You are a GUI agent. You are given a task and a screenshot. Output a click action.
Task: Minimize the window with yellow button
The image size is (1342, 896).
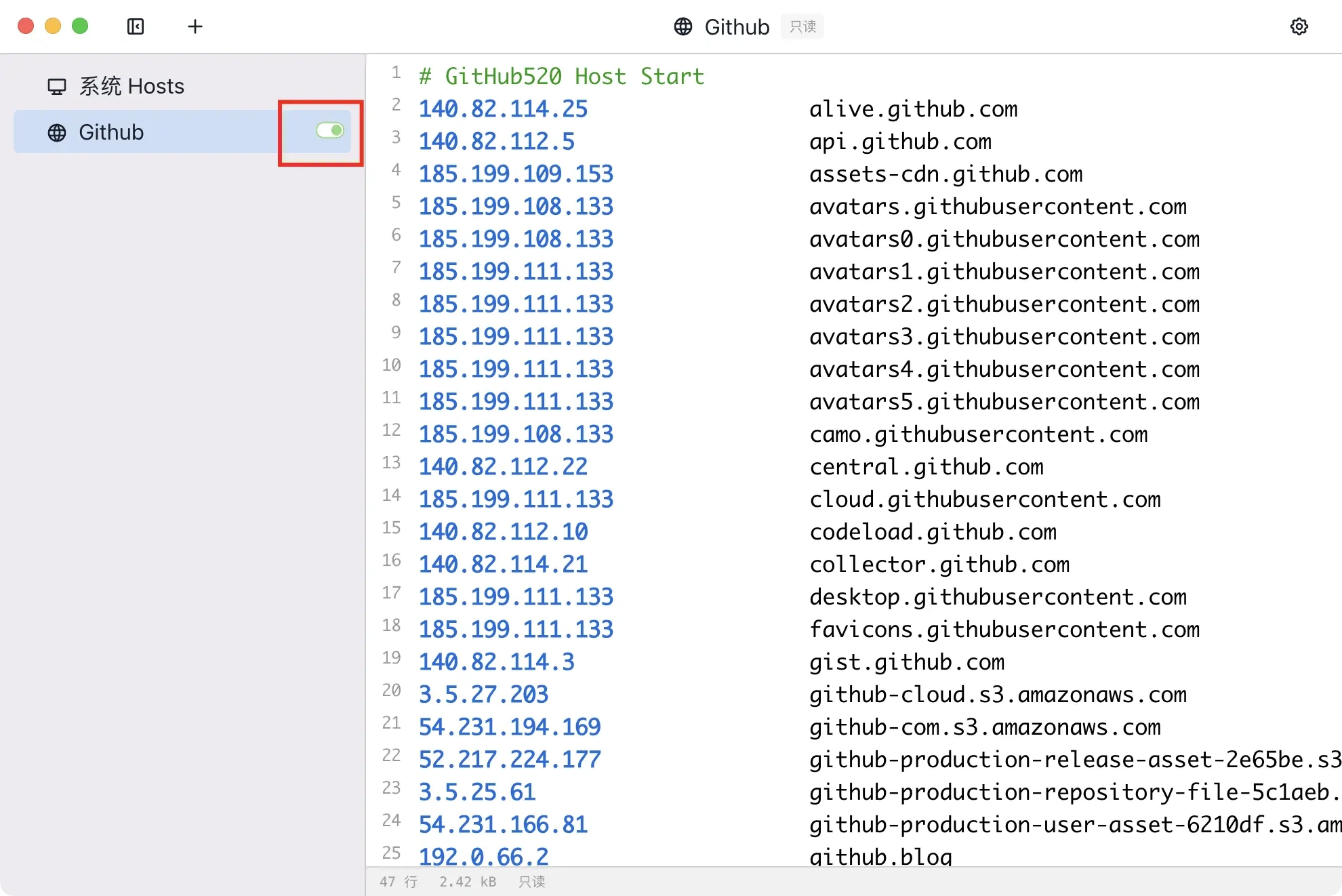(53, 26)
